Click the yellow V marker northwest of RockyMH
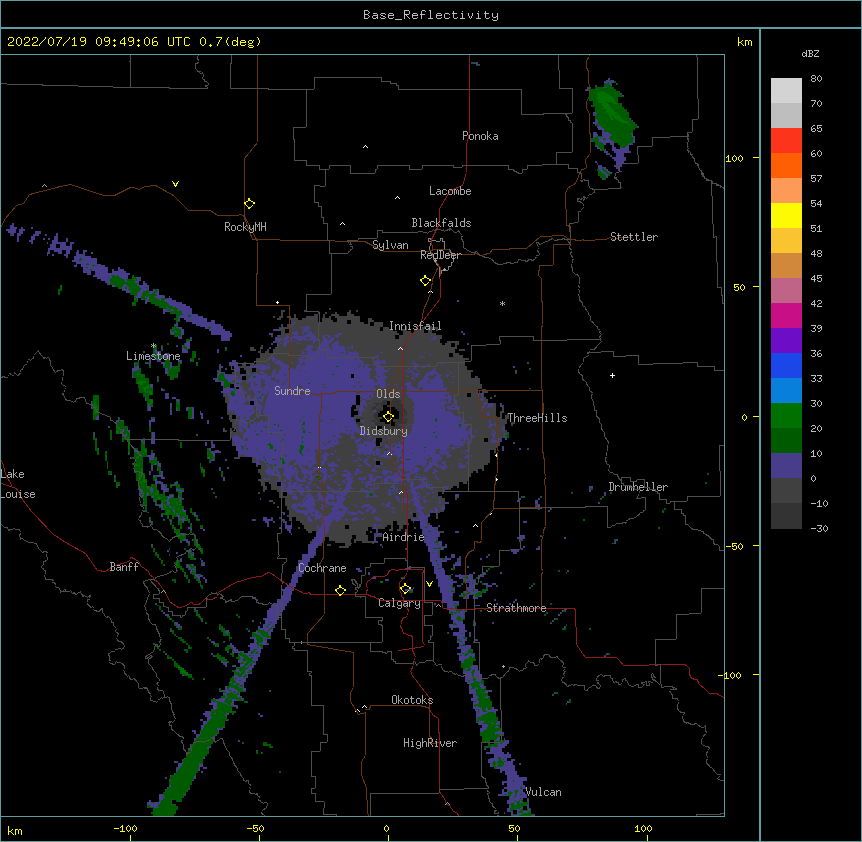This screenshot has height=842, width=862. (175, 184)
